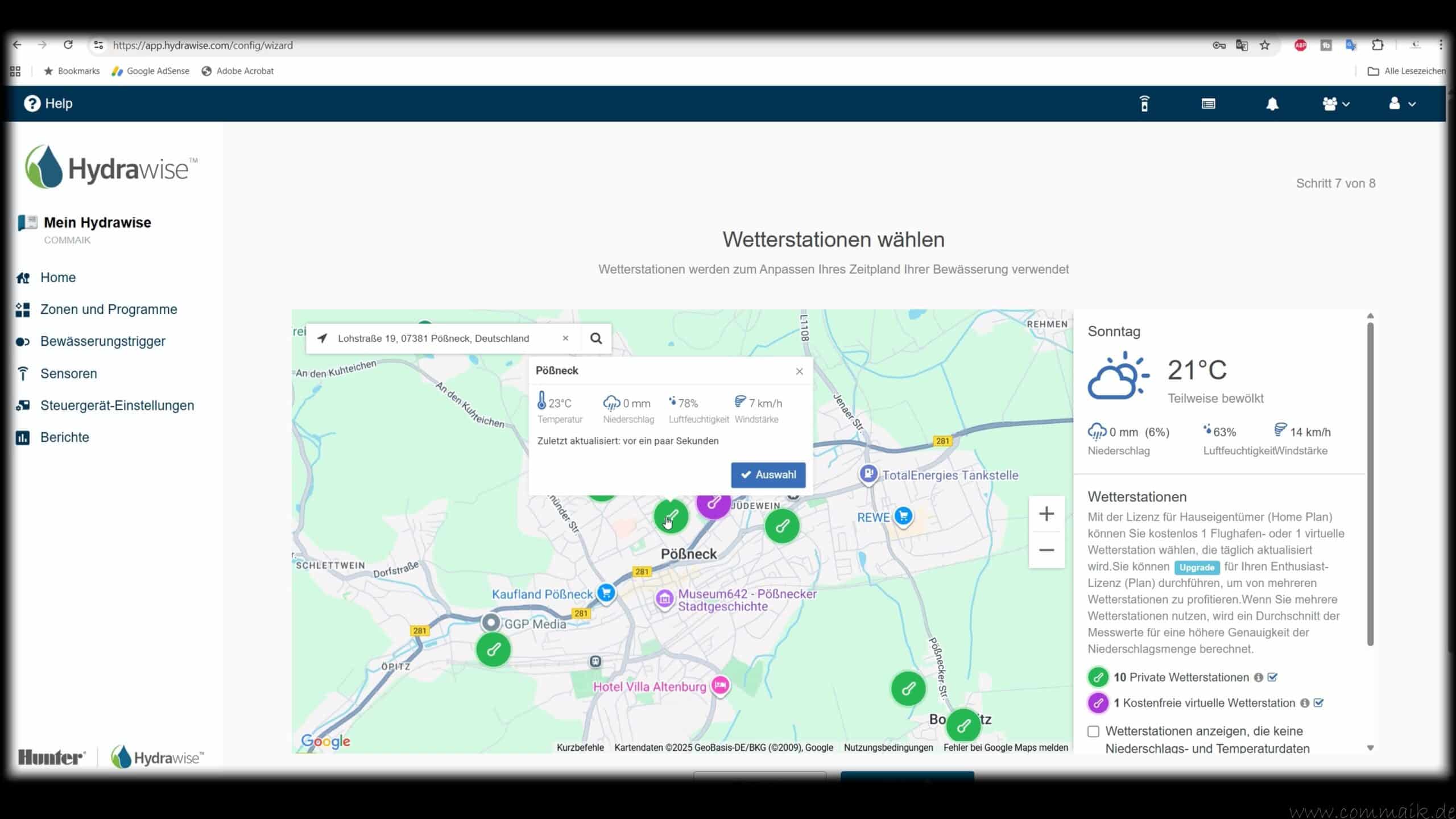Clear the address search field

coord(565,338)
